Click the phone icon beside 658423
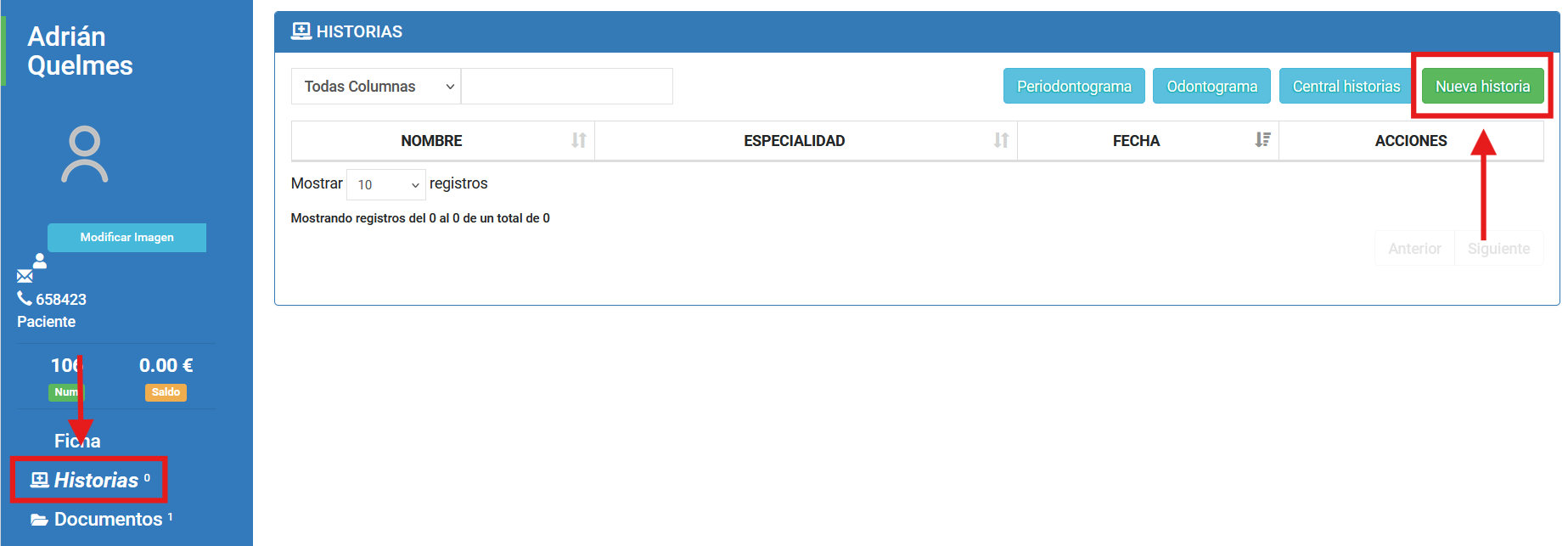The height and width of the screenshot is (546, 1568). (25, 298)
